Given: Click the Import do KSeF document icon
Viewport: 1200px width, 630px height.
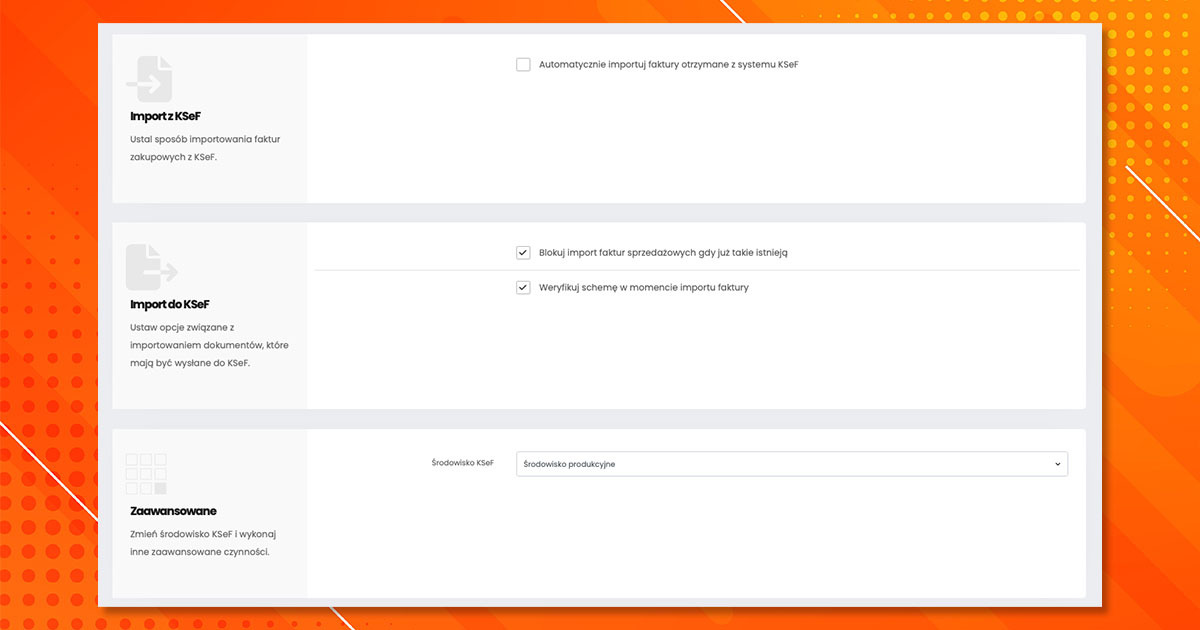Looking at the screenshot, I should [150, 267].
